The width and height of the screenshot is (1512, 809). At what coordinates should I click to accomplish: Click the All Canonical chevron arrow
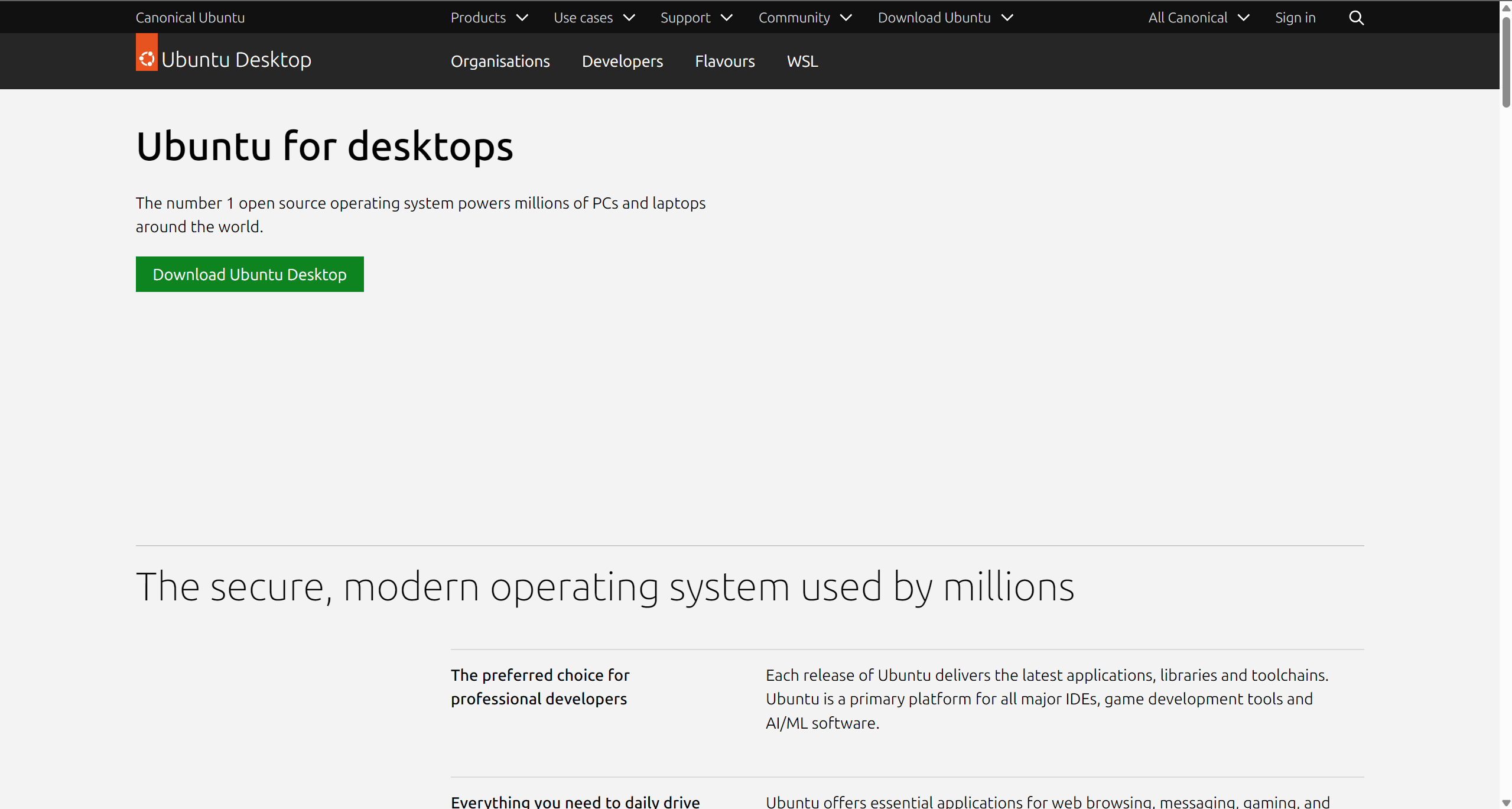click(1243, 18)
